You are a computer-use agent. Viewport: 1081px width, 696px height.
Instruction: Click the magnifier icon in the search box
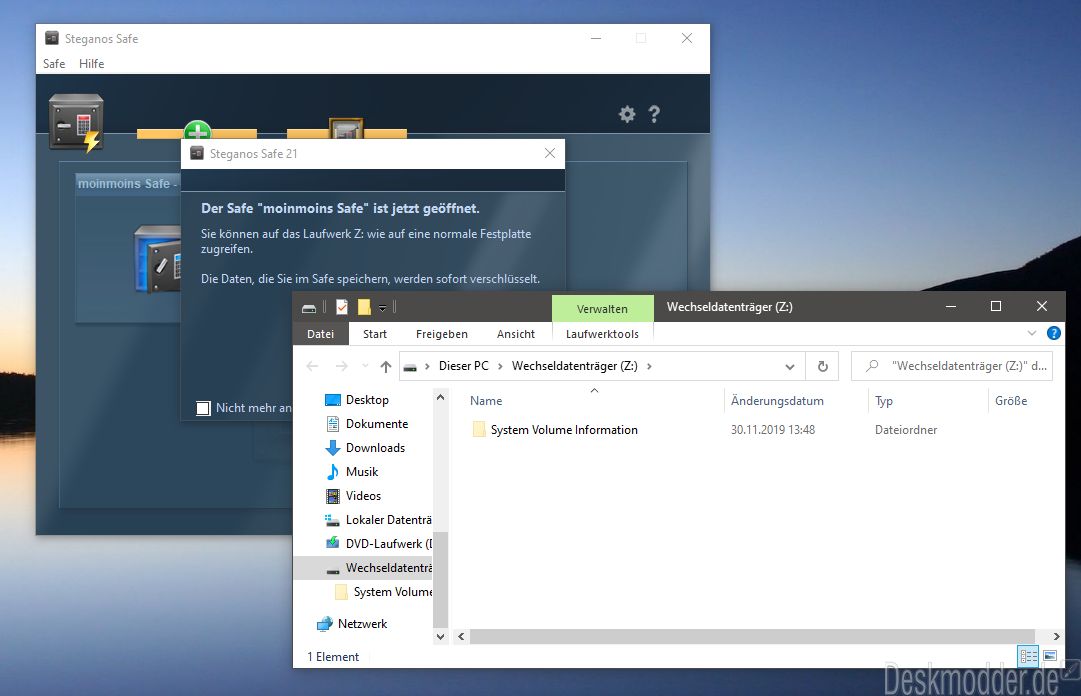point(872,366)
